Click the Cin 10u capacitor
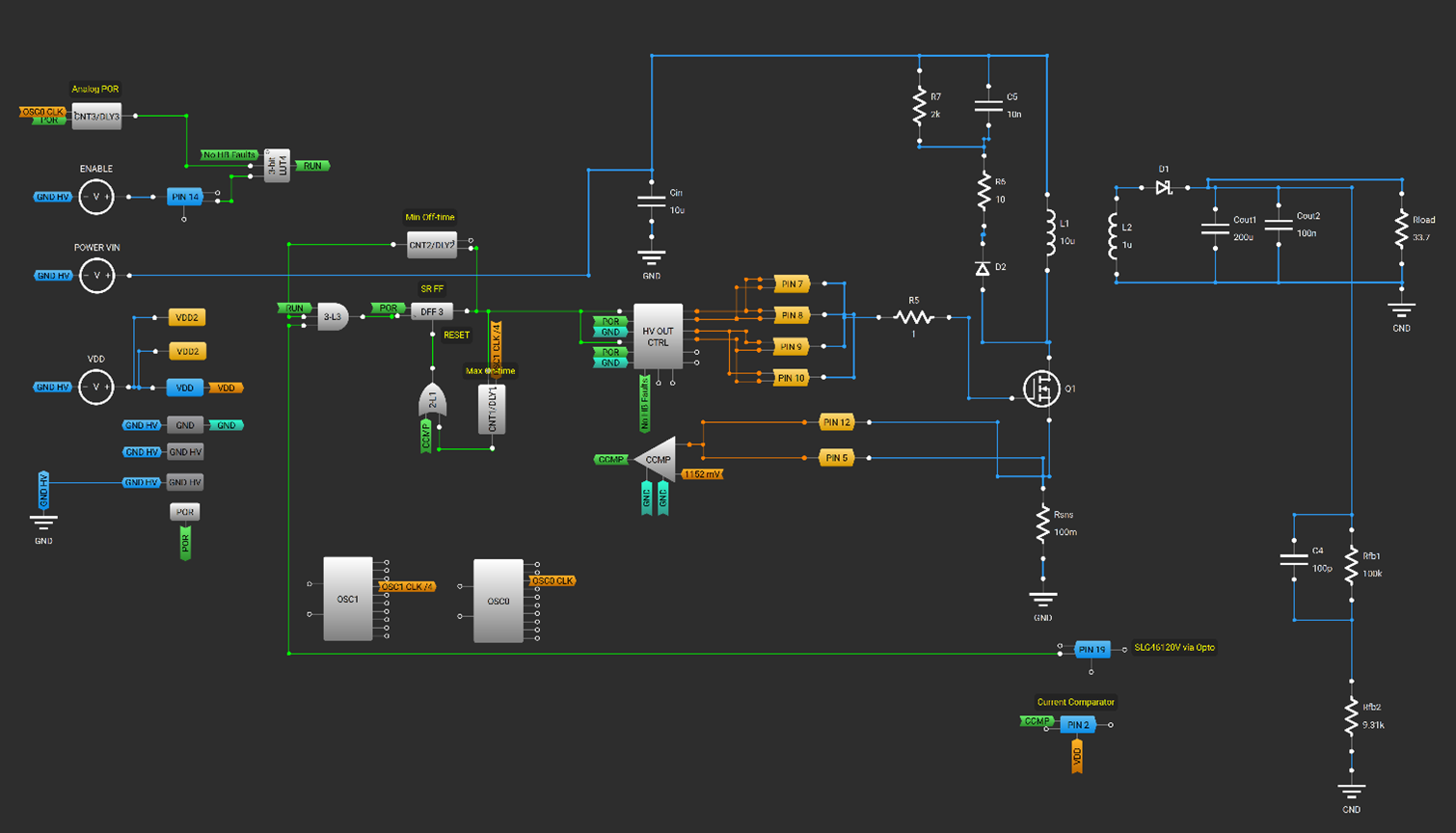The height and width of the screenshot is (833, 1456). click(652, 202)
